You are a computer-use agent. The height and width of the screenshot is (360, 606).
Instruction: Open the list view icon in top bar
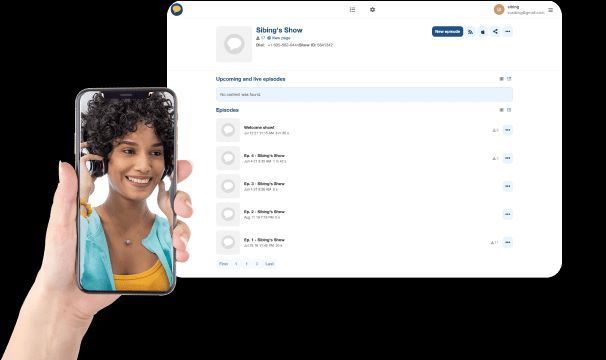coord(352,9)
